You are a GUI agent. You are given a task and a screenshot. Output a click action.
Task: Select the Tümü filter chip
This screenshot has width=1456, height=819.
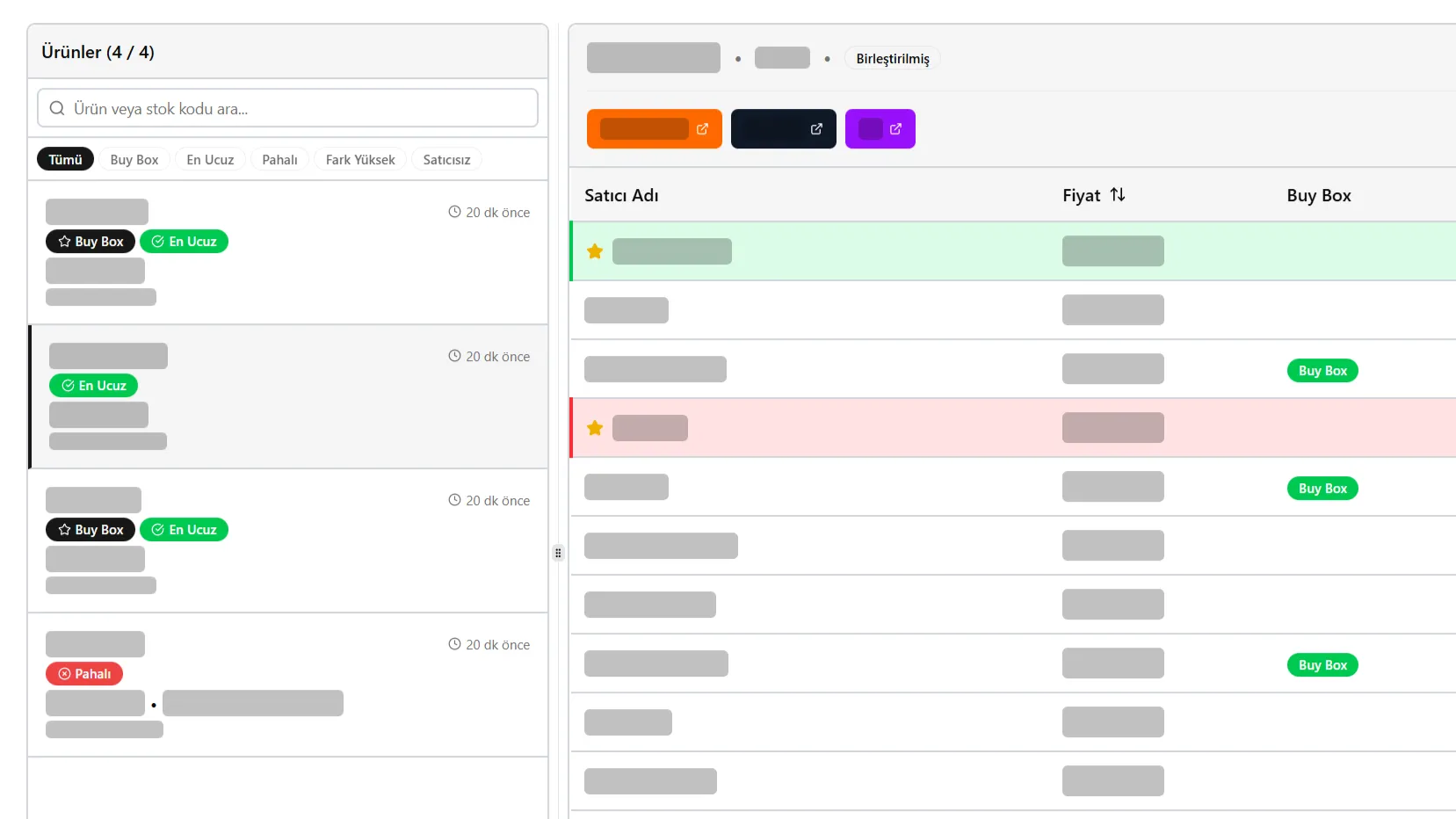[x=65, y=159]
